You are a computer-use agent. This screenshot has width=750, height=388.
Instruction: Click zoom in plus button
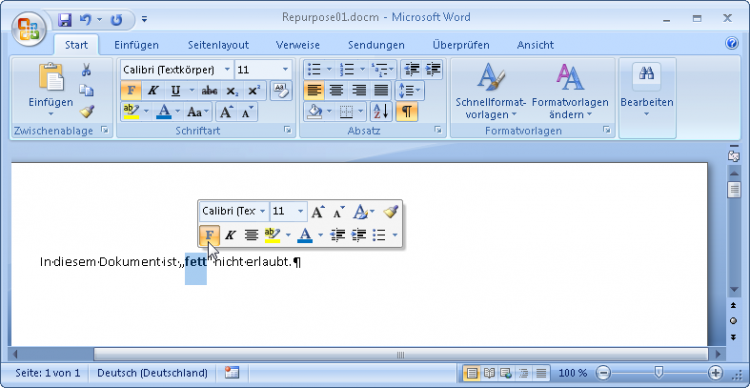(x=716, y=373)
